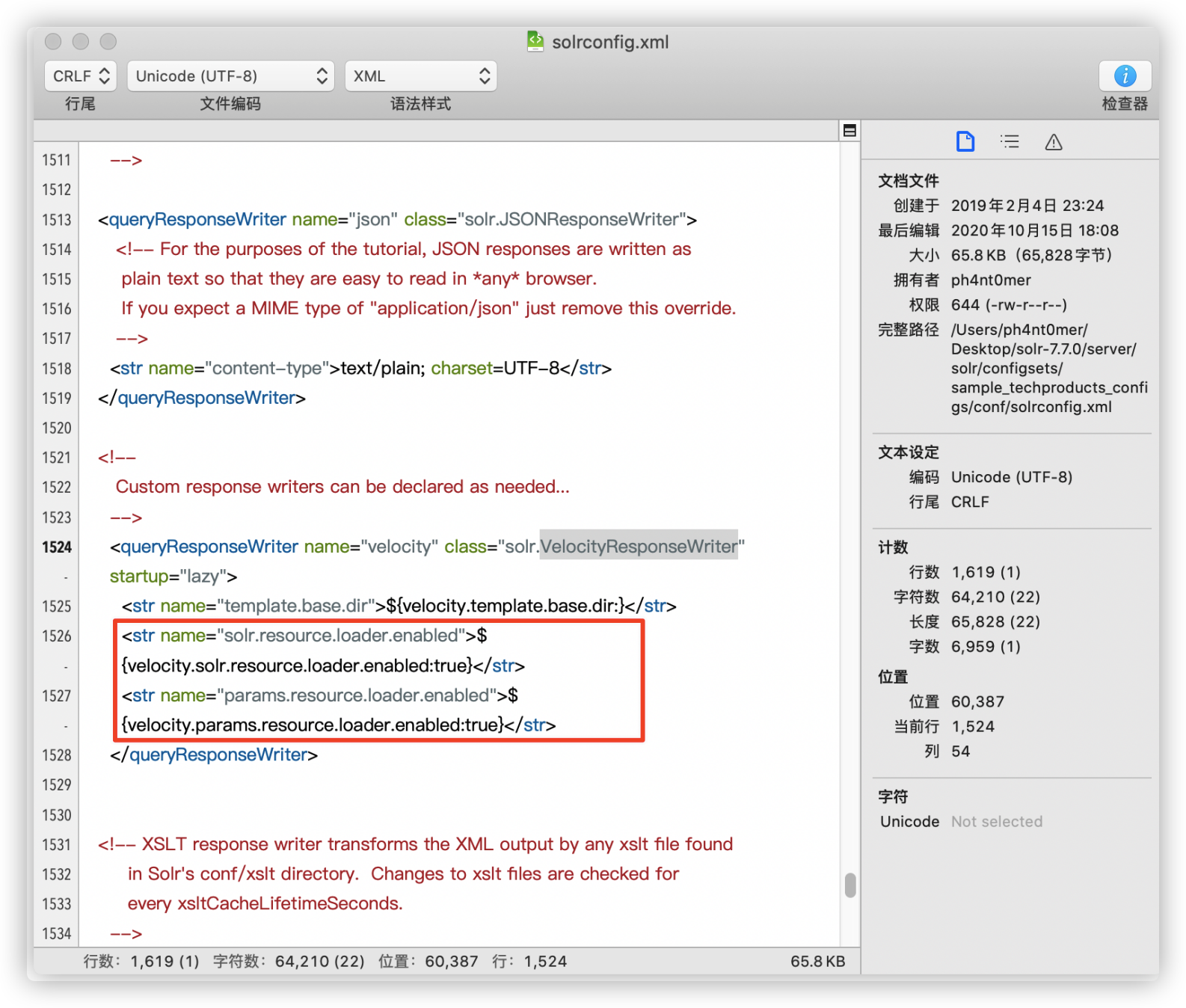The width and height of the screenshot is (1186, 1008).
Task: Click the vertical scrollbar thumb in the editor
Action: pyautogui.click(x=850, y=885)
